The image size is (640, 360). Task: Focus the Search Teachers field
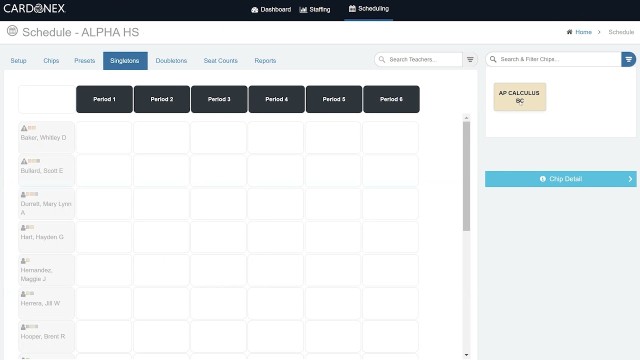[418, 60]
